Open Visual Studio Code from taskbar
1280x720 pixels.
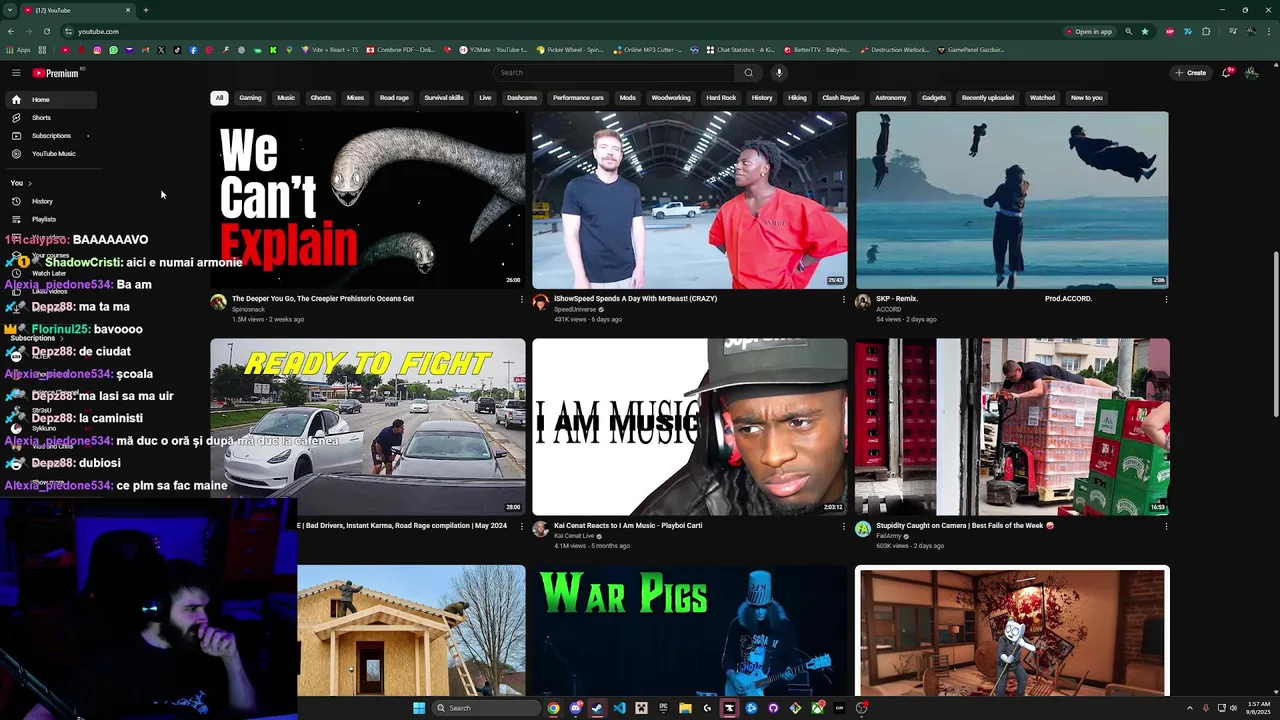tap(619, 708)
